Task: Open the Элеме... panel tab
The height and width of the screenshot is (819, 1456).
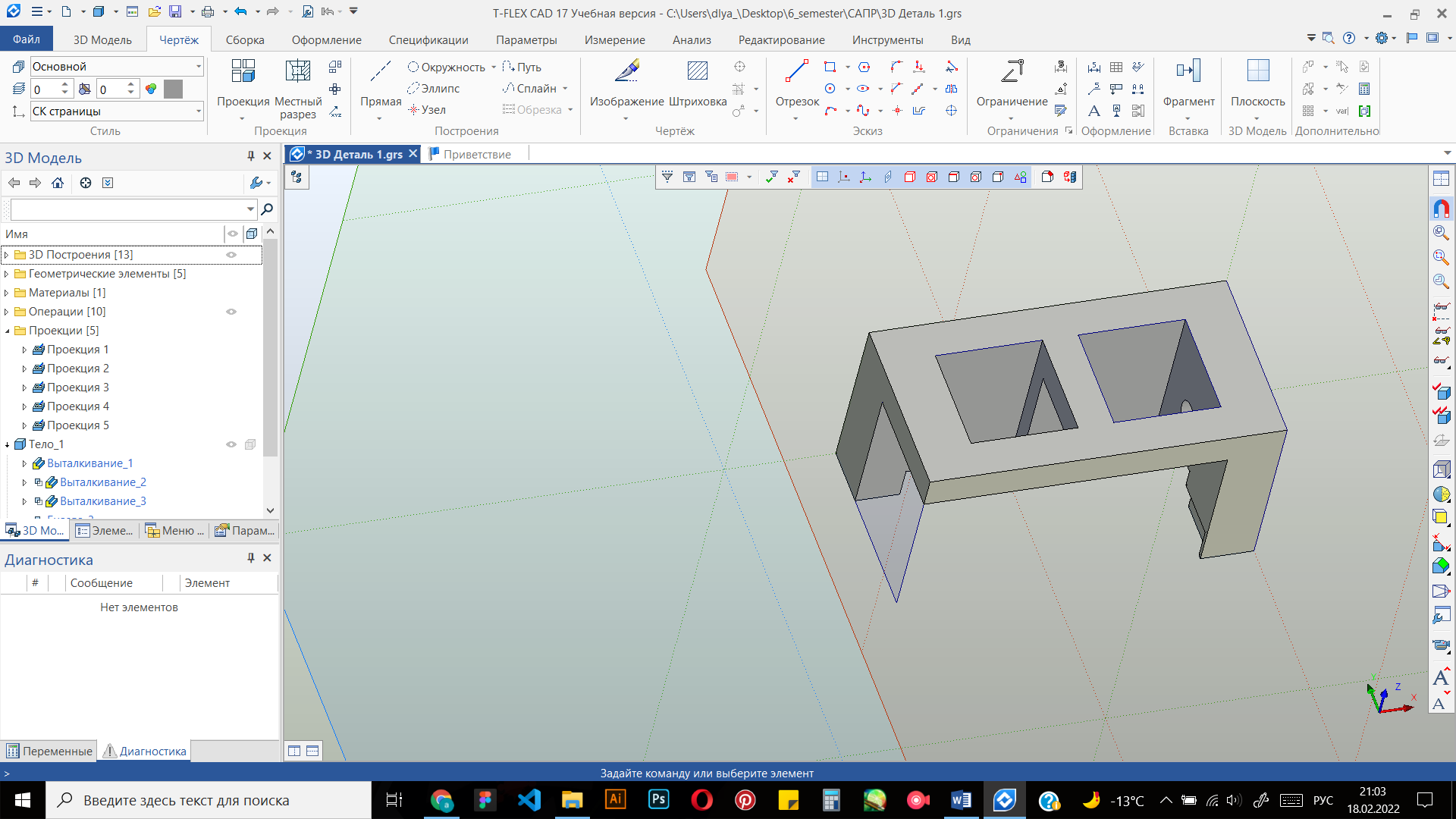Action: [105, 531]
